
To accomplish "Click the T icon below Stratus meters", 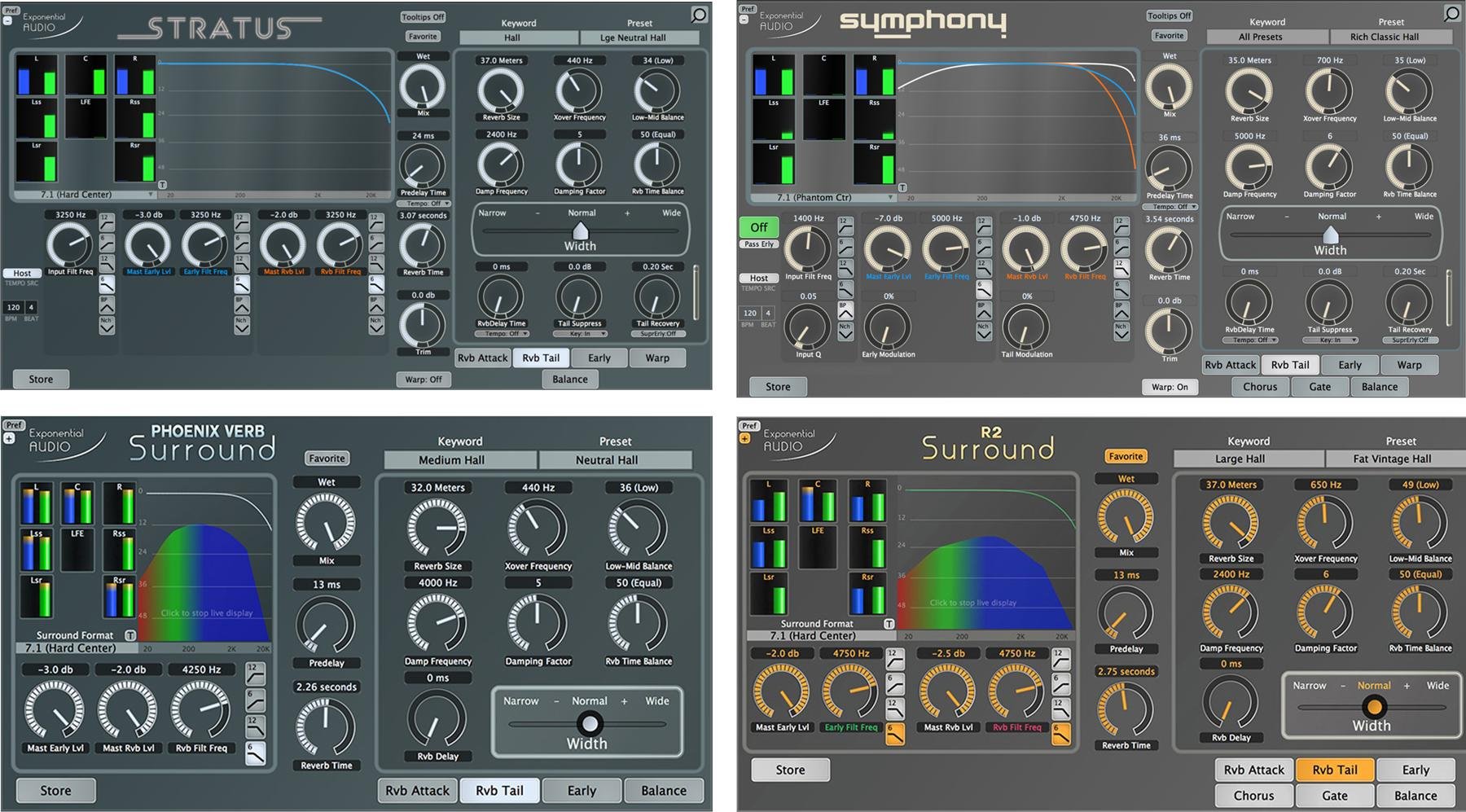I will click(162, 186).
